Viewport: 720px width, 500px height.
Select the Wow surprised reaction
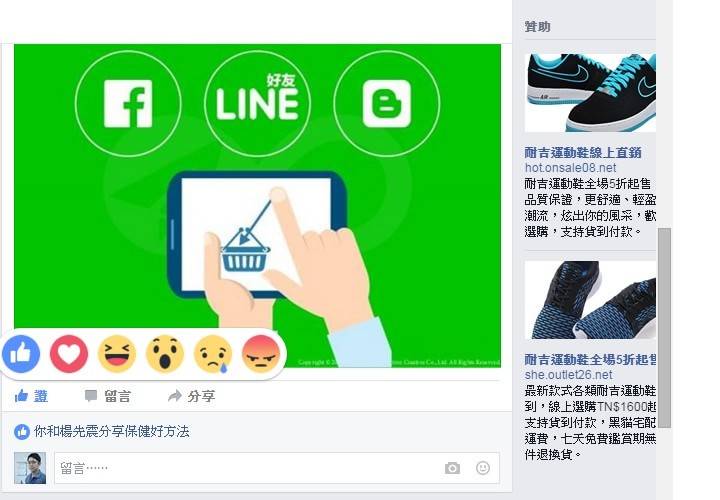[x=165, y=354]
